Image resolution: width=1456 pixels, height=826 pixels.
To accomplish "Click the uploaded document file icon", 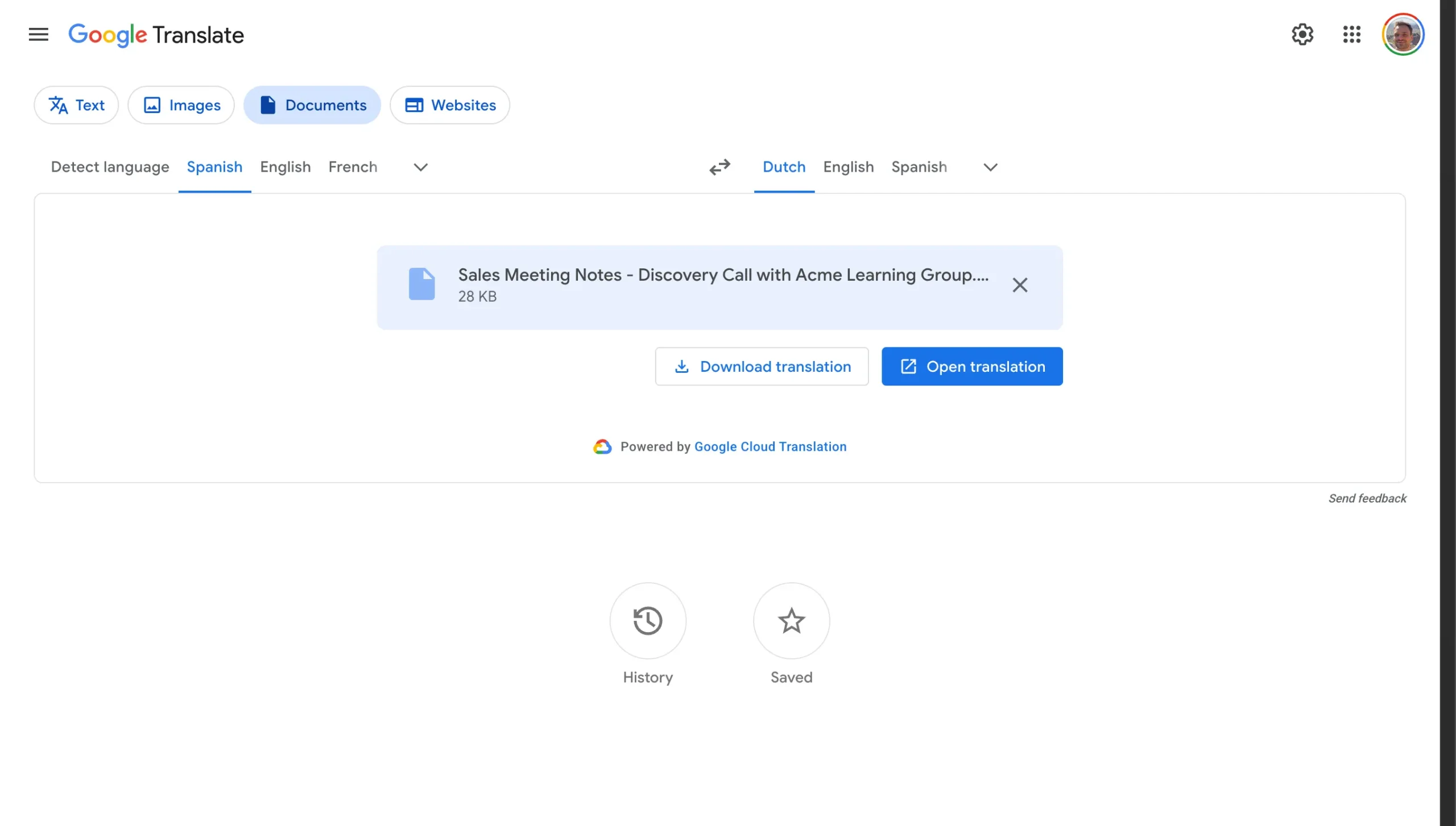I will (421, 284).
